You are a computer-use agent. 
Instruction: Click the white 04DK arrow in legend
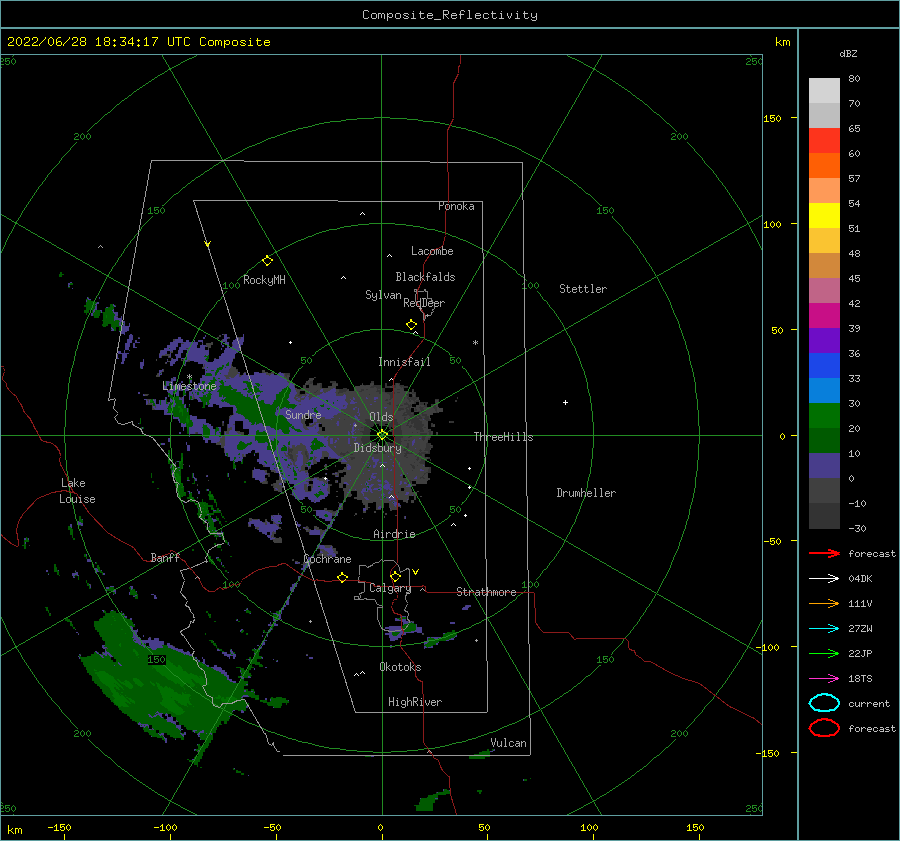pyautogui.click(x=824, y=579)
